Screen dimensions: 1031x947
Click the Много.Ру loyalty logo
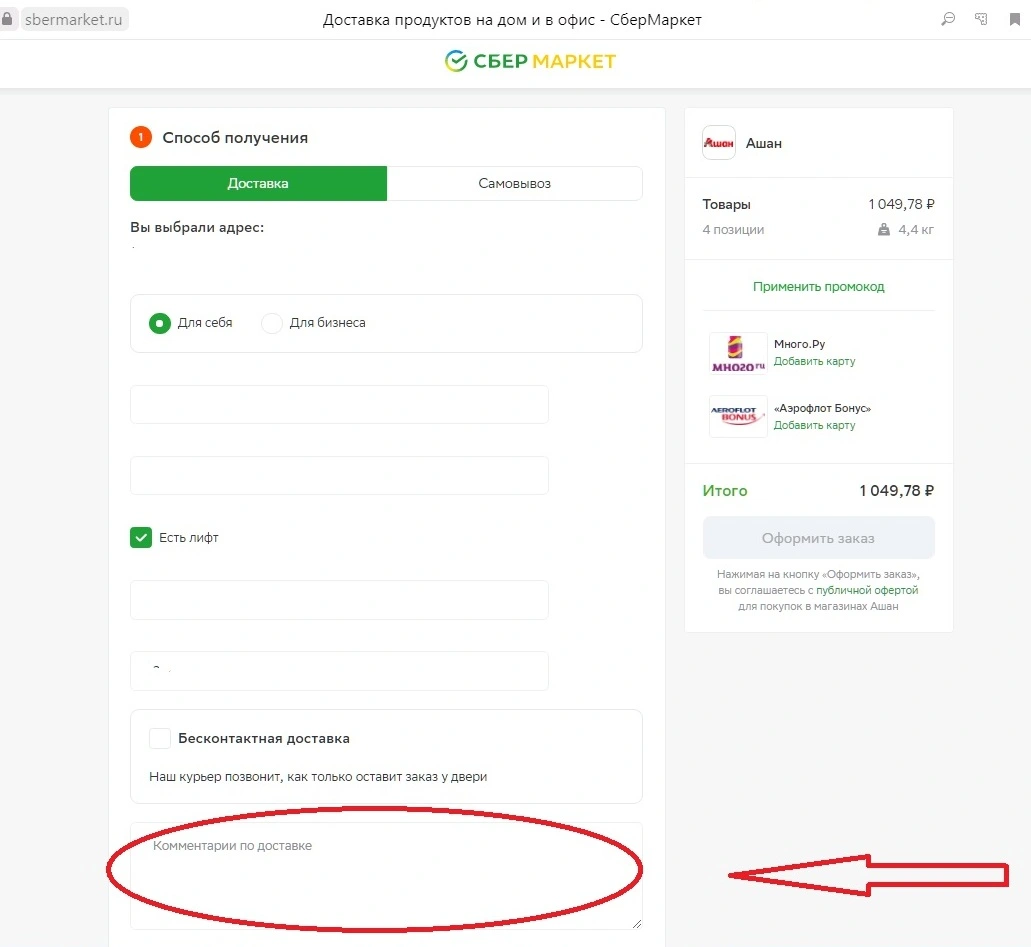[x=738, y=353]
